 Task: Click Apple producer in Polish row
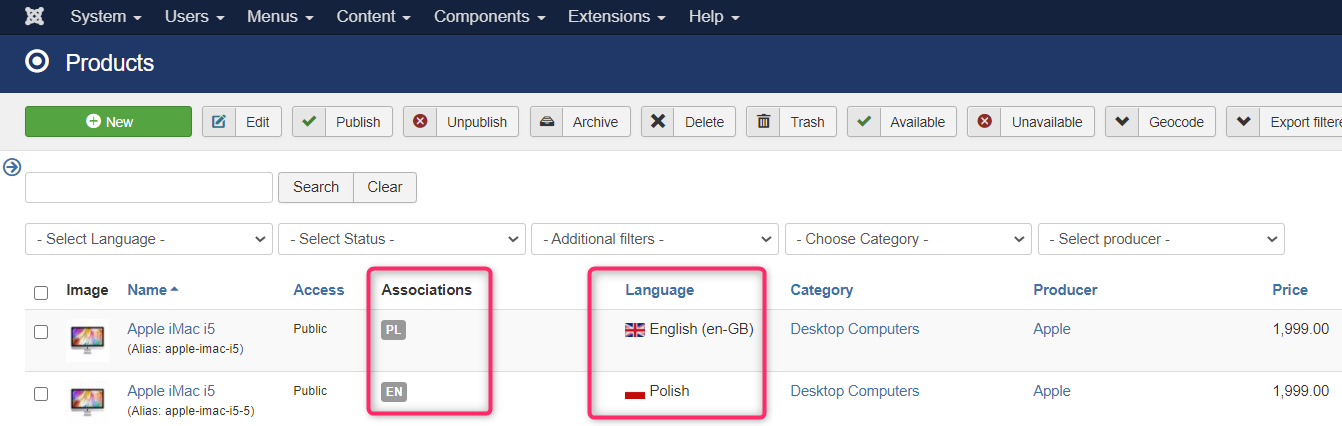click(1052, 391)
